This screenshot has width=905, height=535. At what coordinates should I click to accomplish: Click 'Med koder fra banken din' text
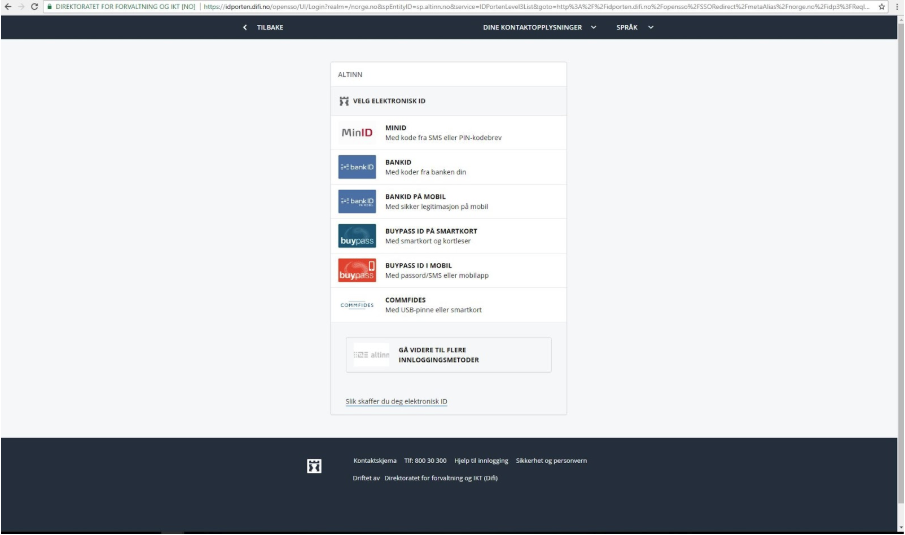[425, 172]
